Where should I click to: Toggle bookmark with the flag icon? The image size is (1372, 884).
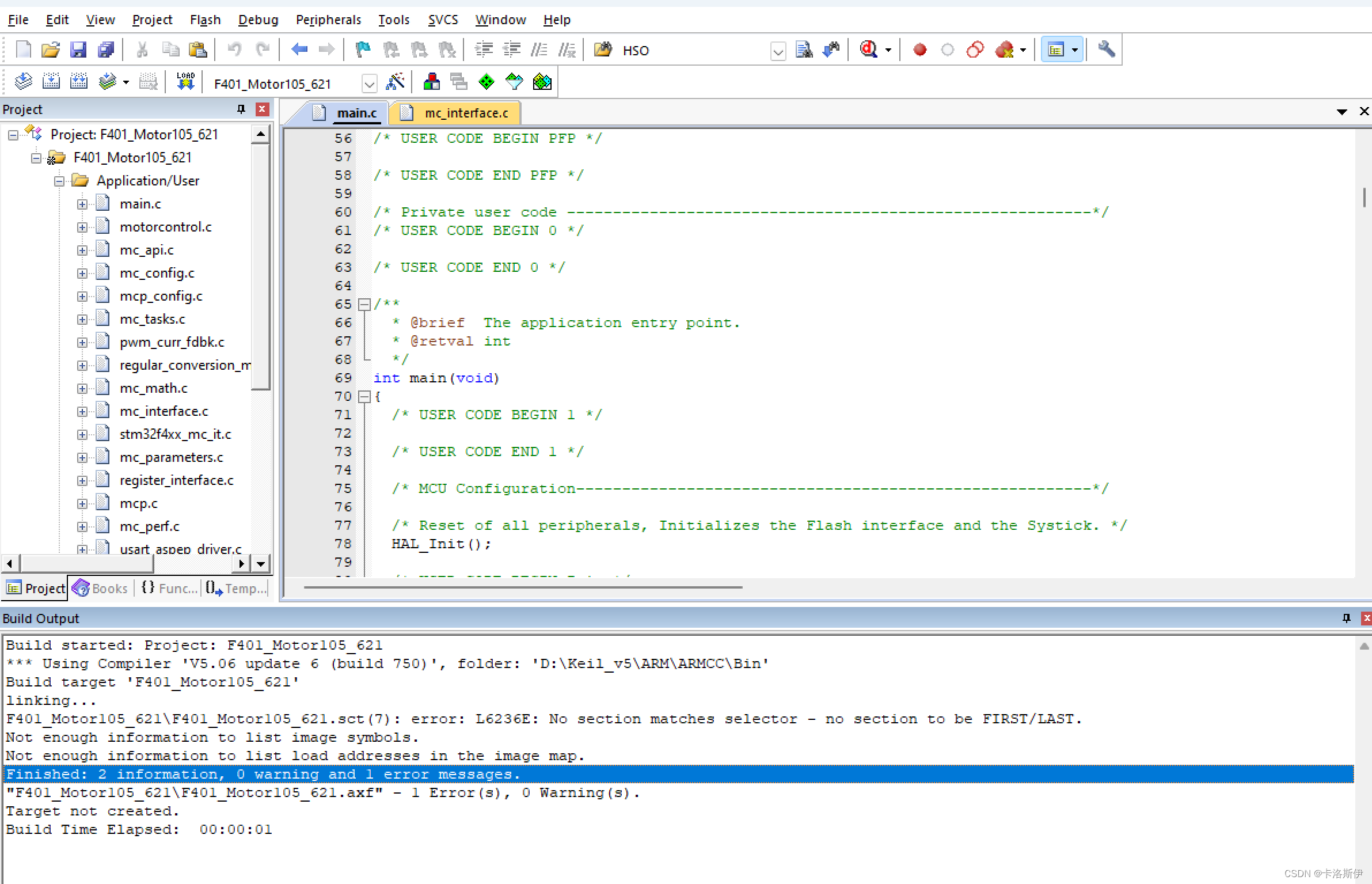(x=363, y=50)
